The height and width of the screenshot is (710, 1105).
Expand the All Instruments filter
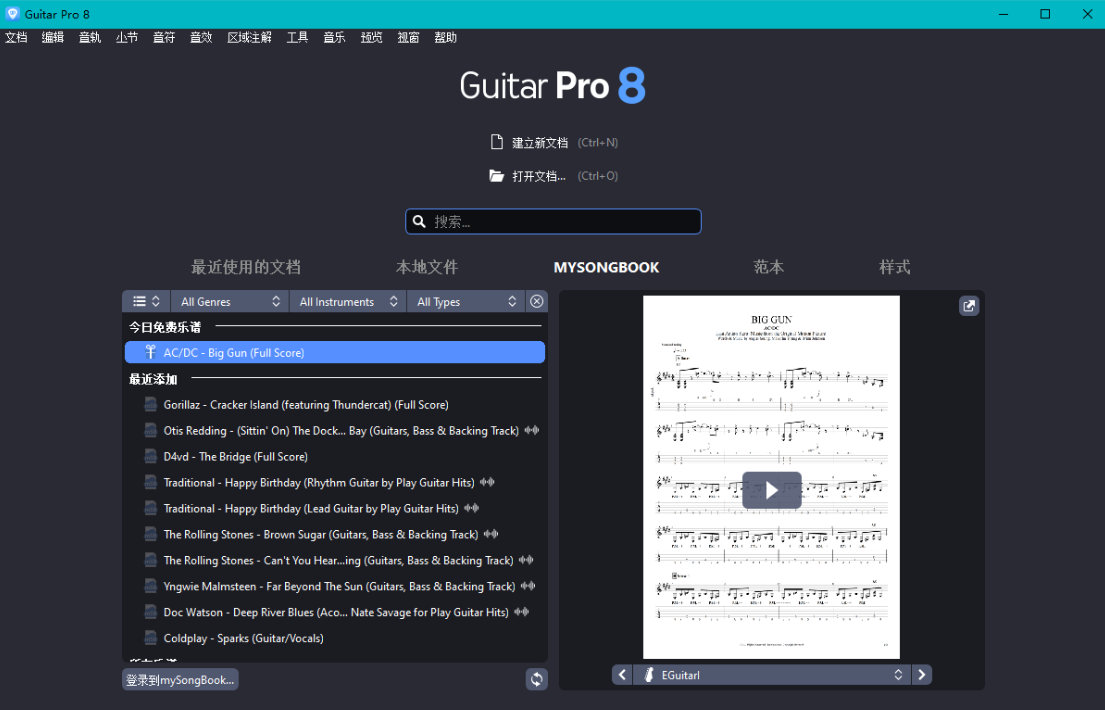point(348,302)
